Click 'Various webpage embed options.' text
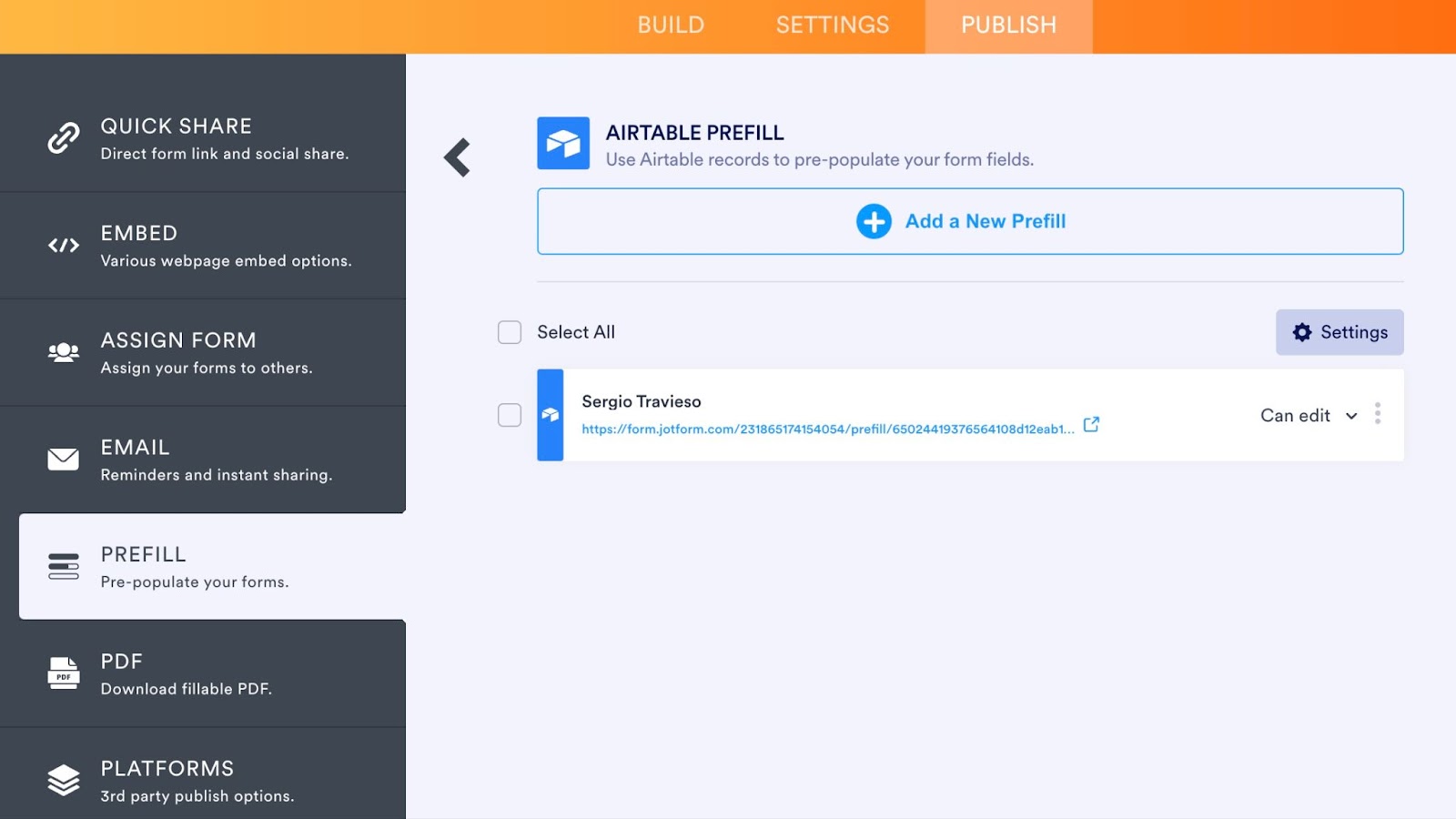 [x=226, y=261]
